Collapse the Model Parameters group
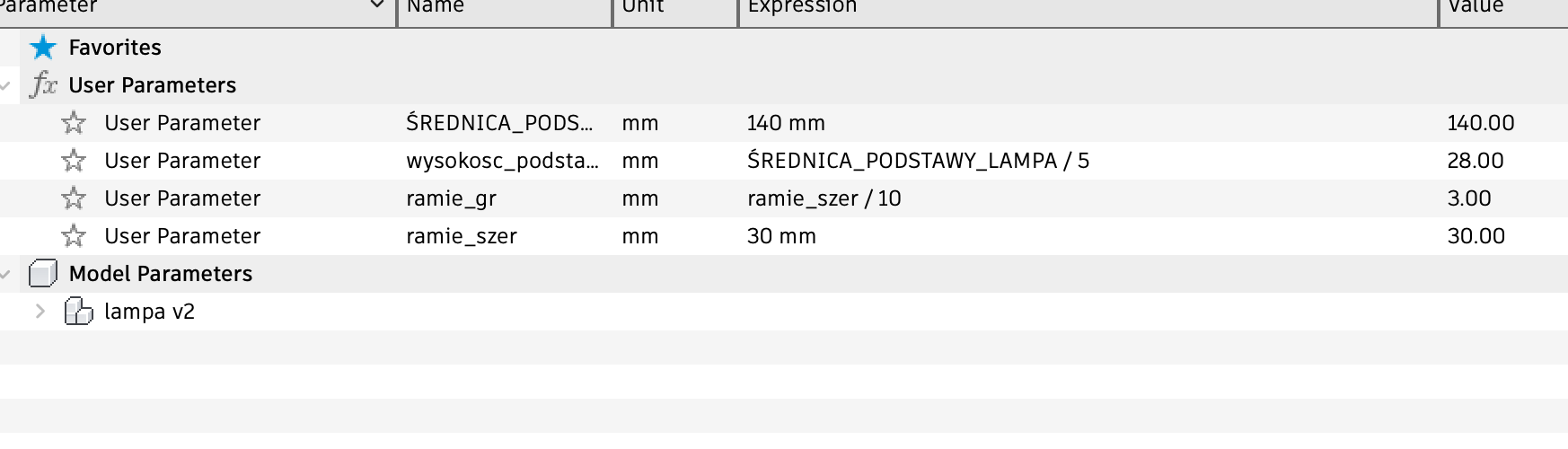 tap(5, 275)
